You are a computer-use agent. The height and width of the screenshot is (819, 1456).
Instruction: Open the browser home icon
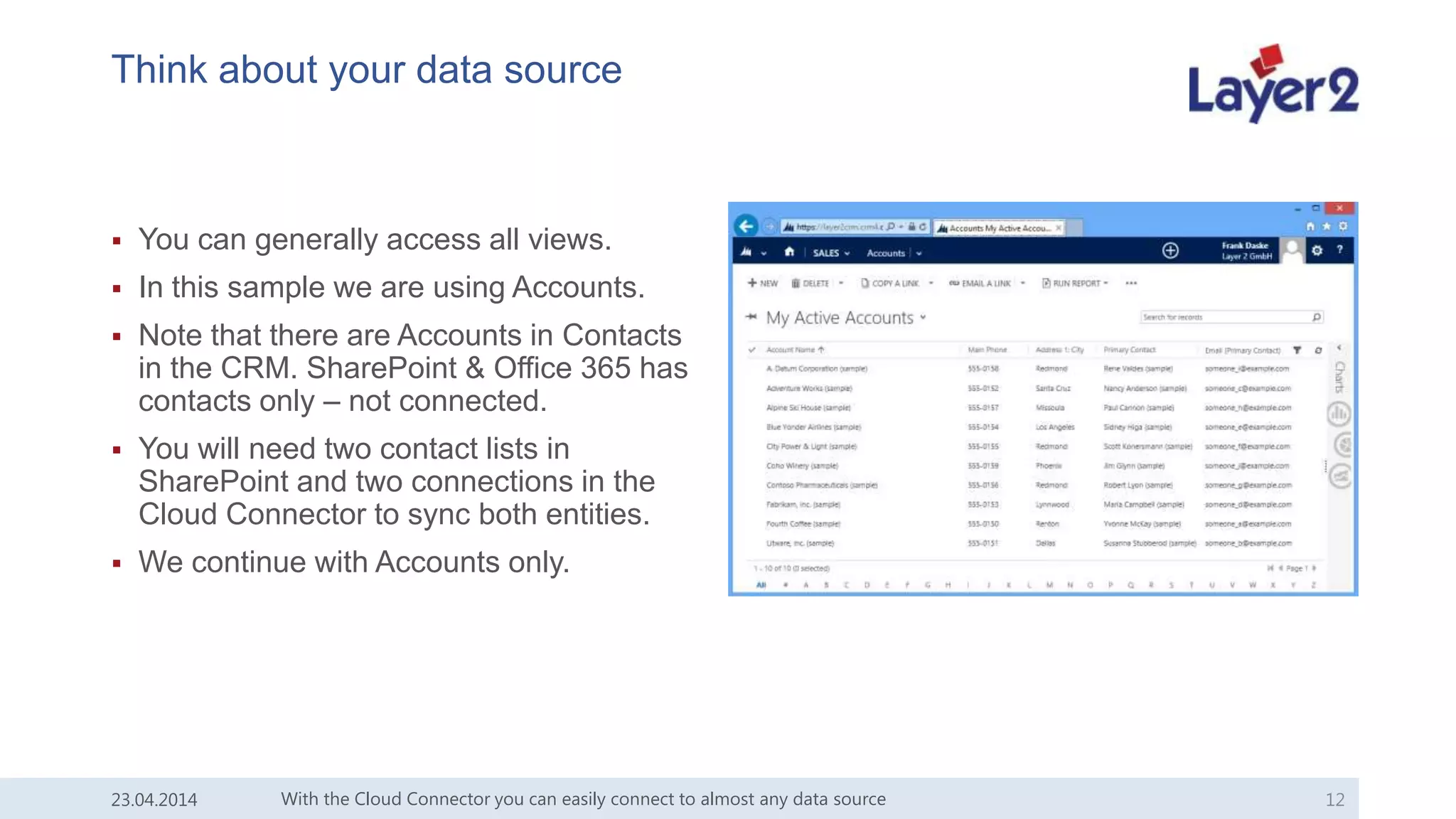pyautogui.click(x=1310, y=226)
